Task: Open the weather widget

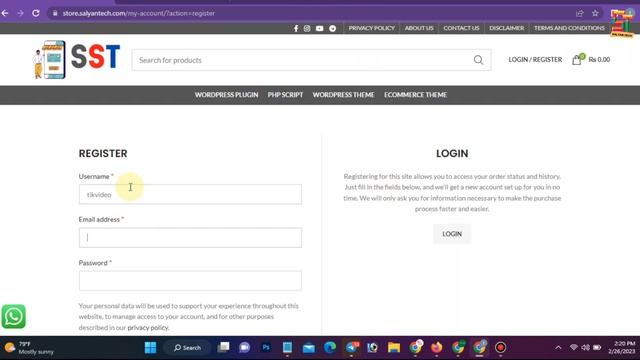Action: 29,348
